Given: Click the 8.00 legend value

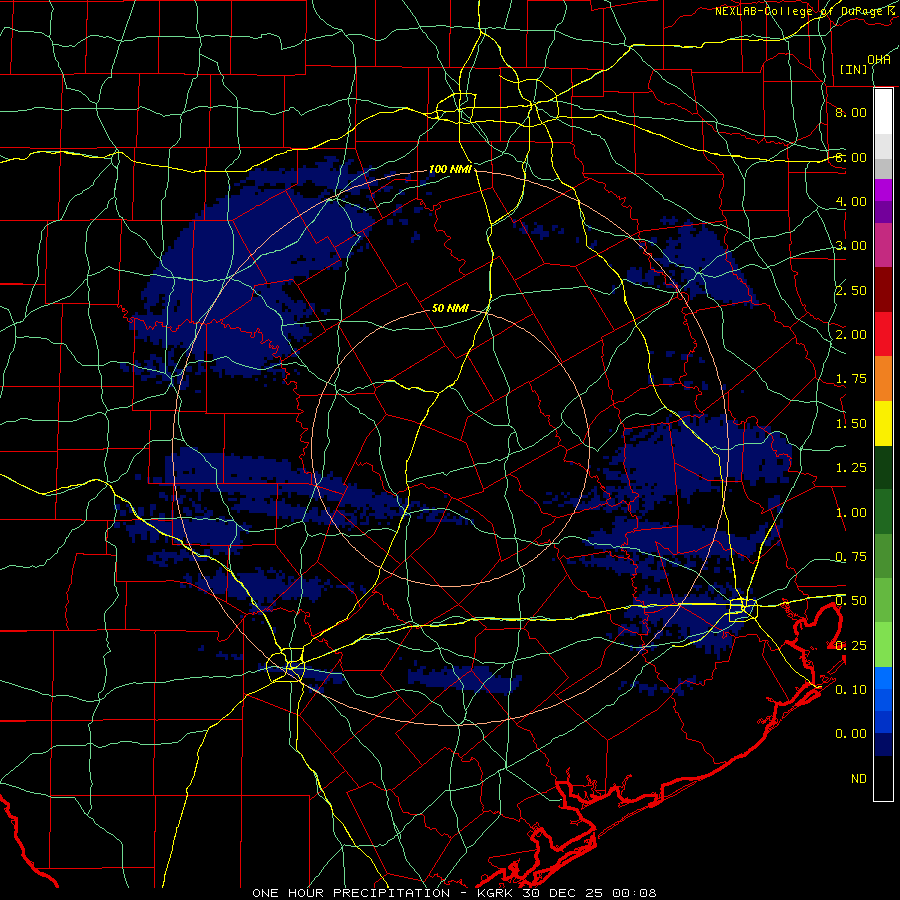Looking at the screenshot, I should [850, 112].
